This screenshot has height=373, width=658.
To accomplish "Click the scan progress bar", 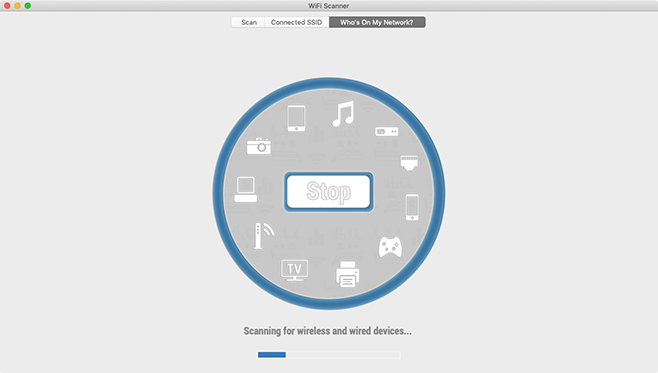I will tap(329, 355).
